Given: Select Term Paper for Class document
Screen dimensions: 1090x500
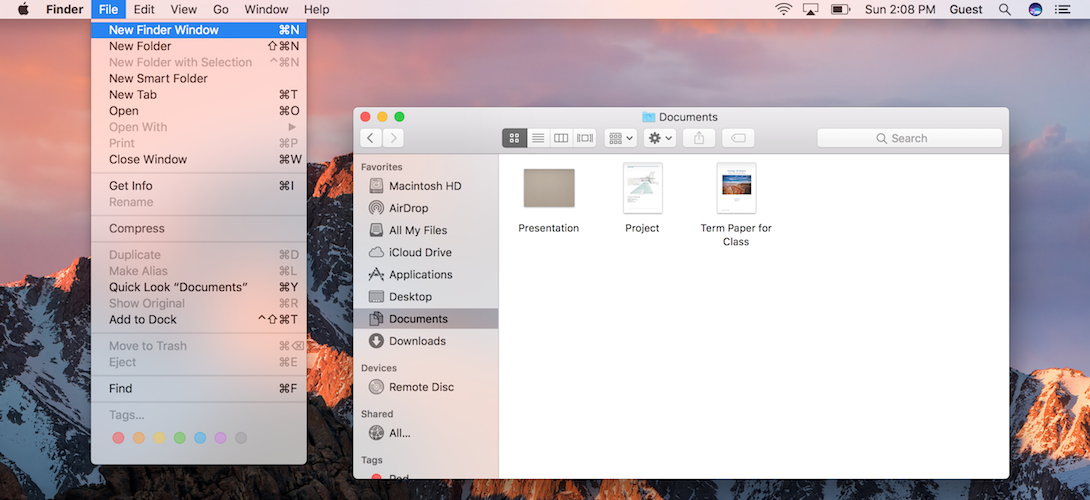Looking at the screenshot, I should [736, 188].
